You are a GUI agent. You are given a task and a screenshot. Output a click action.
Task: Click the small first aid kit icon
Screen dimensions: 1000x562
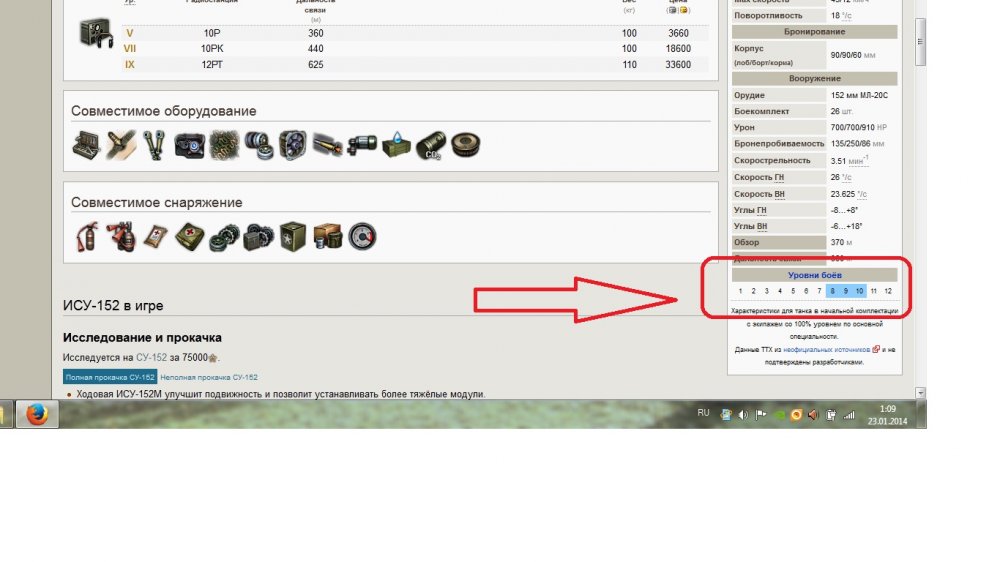pyautogui.click(x=155, y=237)
